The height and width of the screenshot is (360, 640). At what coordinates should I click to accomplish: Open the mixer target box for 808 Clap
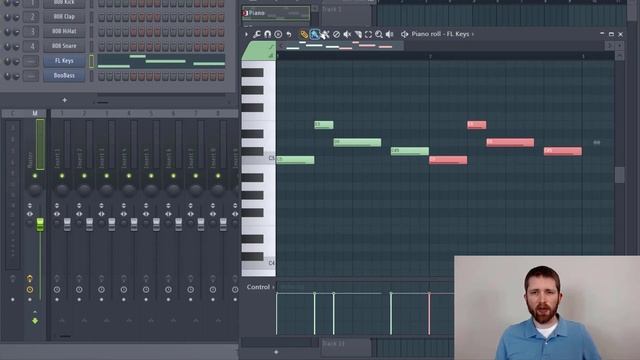(31, 17)
